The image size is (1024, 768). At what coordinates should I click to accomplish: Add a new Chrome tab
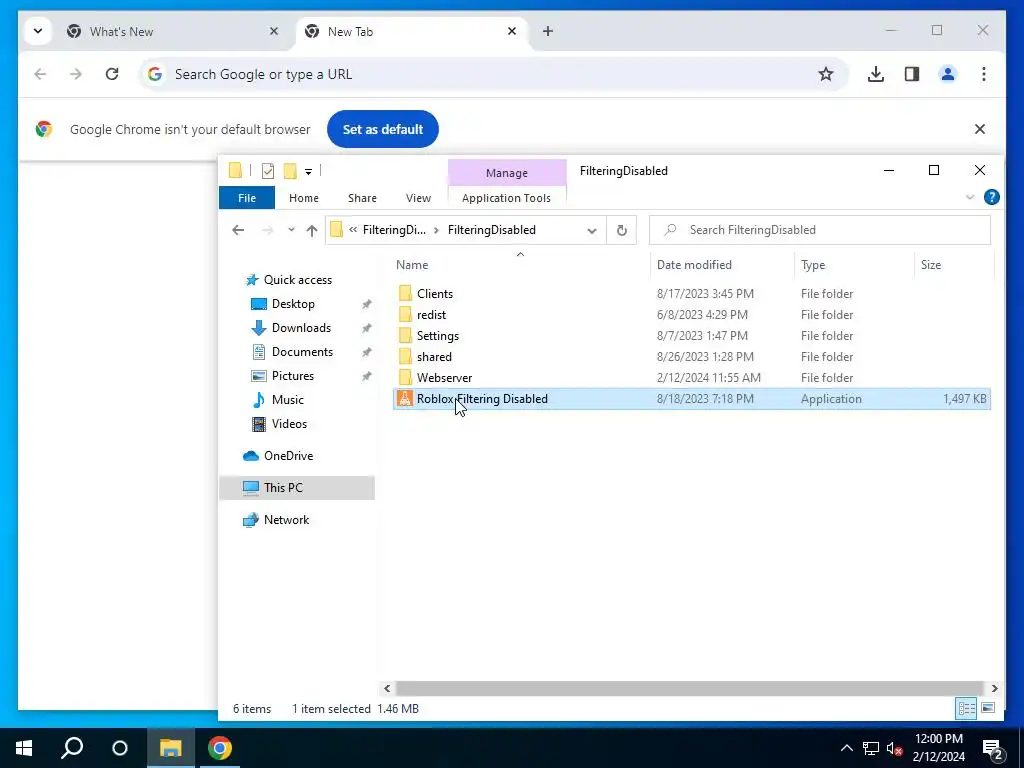pos(548,31)
